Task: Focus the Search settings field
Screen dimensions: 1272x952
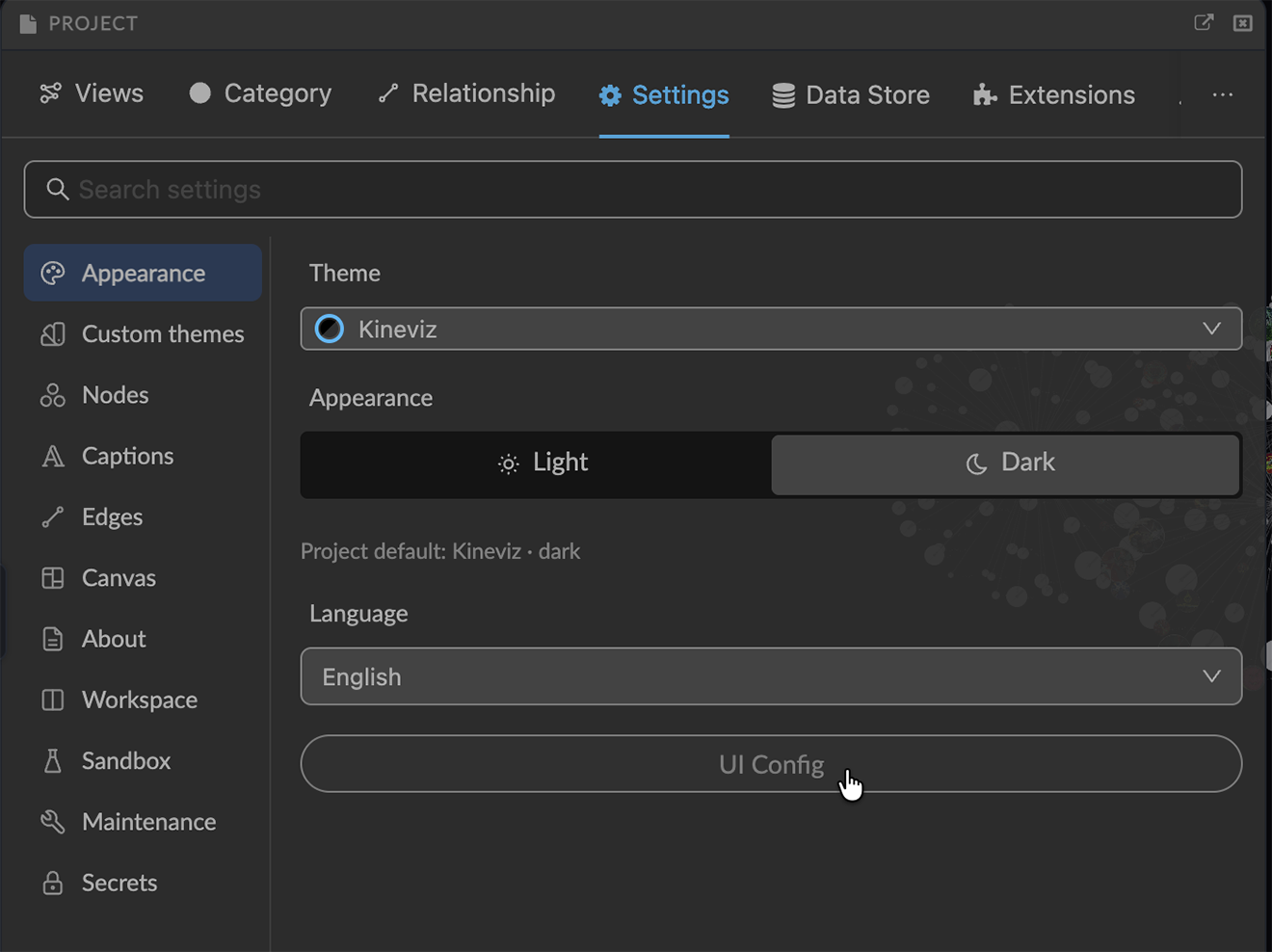Action: click(x=633, y=189)
